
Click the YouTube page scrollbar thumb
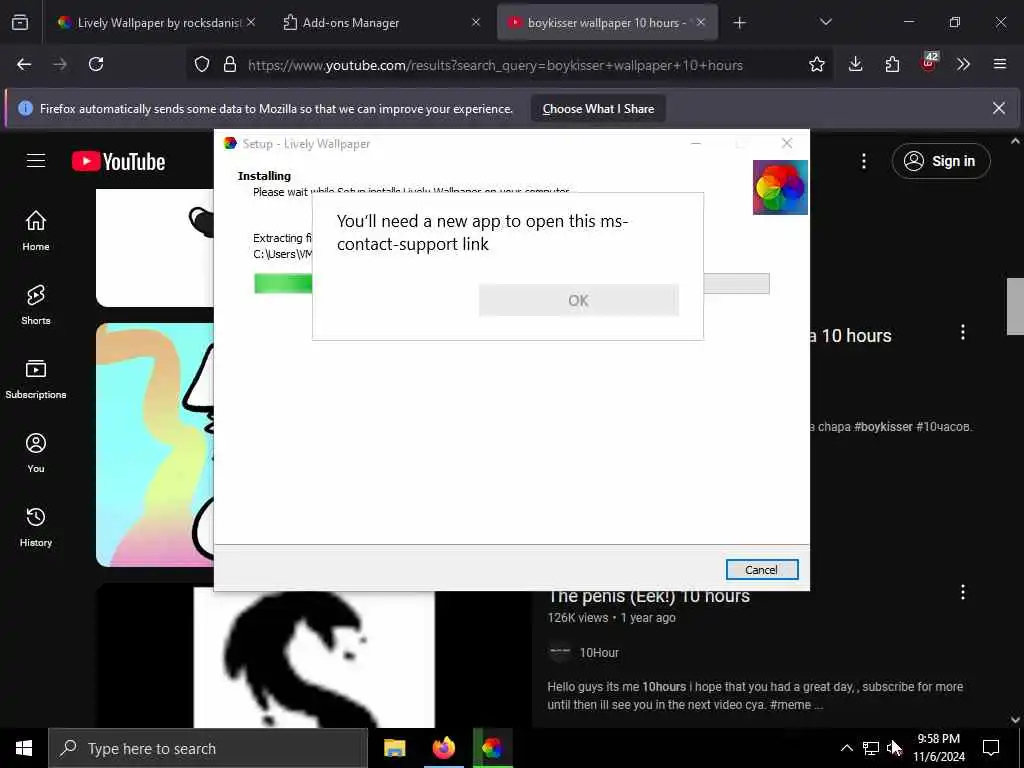click(1015, 306)
